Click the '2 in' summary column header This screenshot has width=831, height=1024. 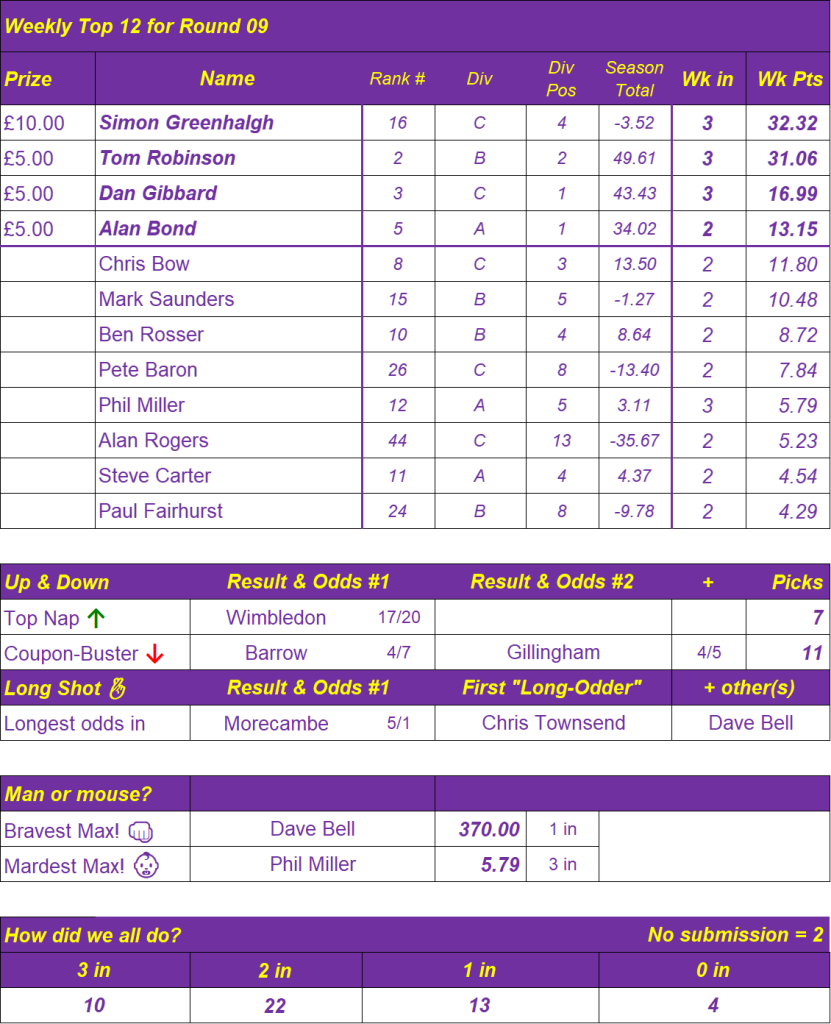[275, 970]
